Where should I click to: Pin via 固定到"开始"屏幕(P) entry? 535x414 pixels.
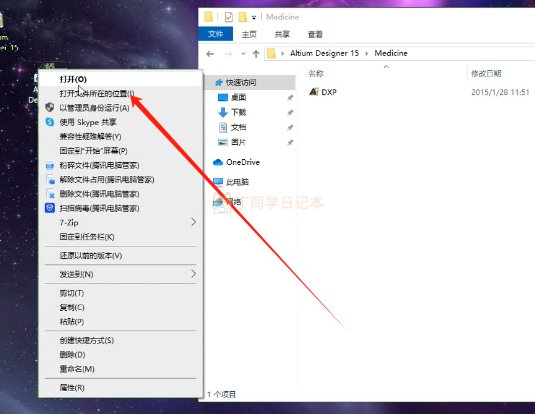point(120,151)
